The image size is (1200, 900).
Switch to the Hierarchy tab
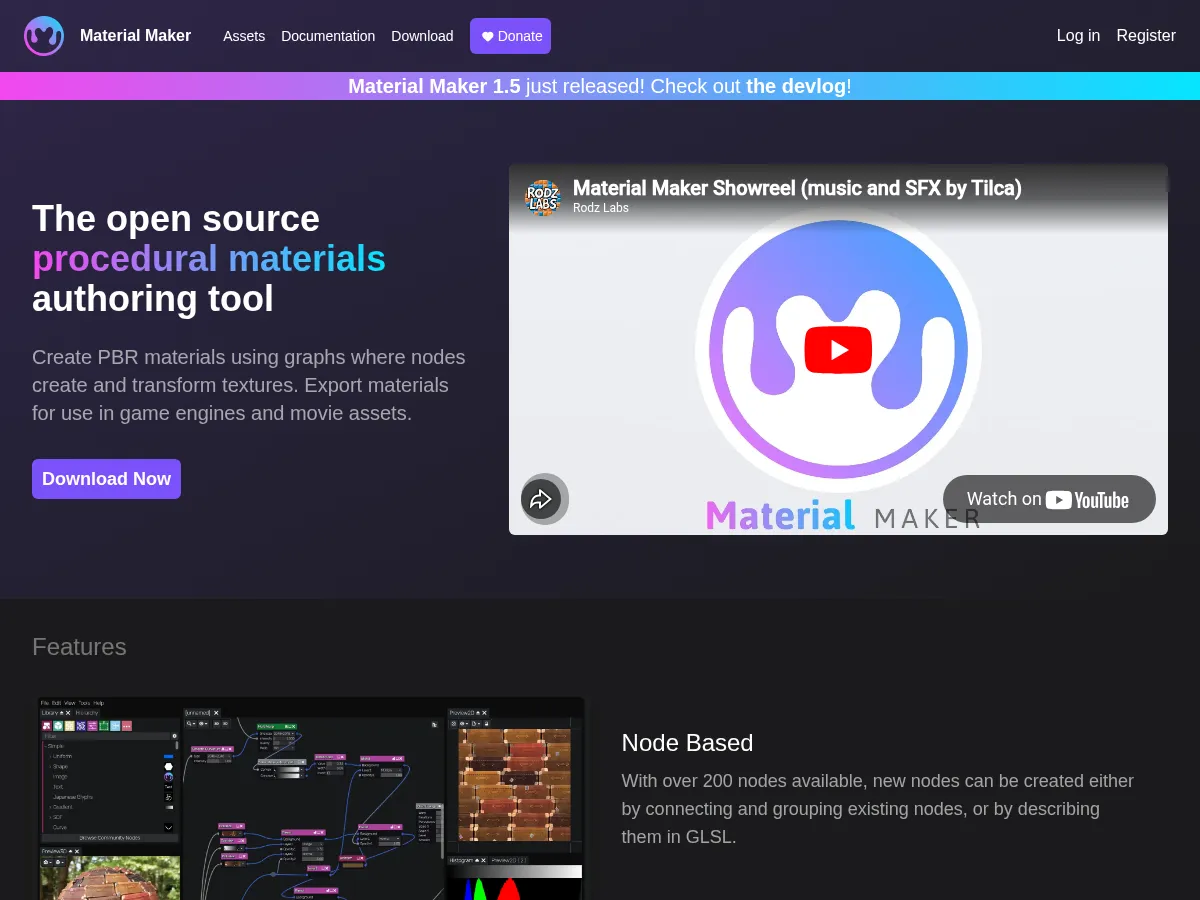click(x=87, y=713)
